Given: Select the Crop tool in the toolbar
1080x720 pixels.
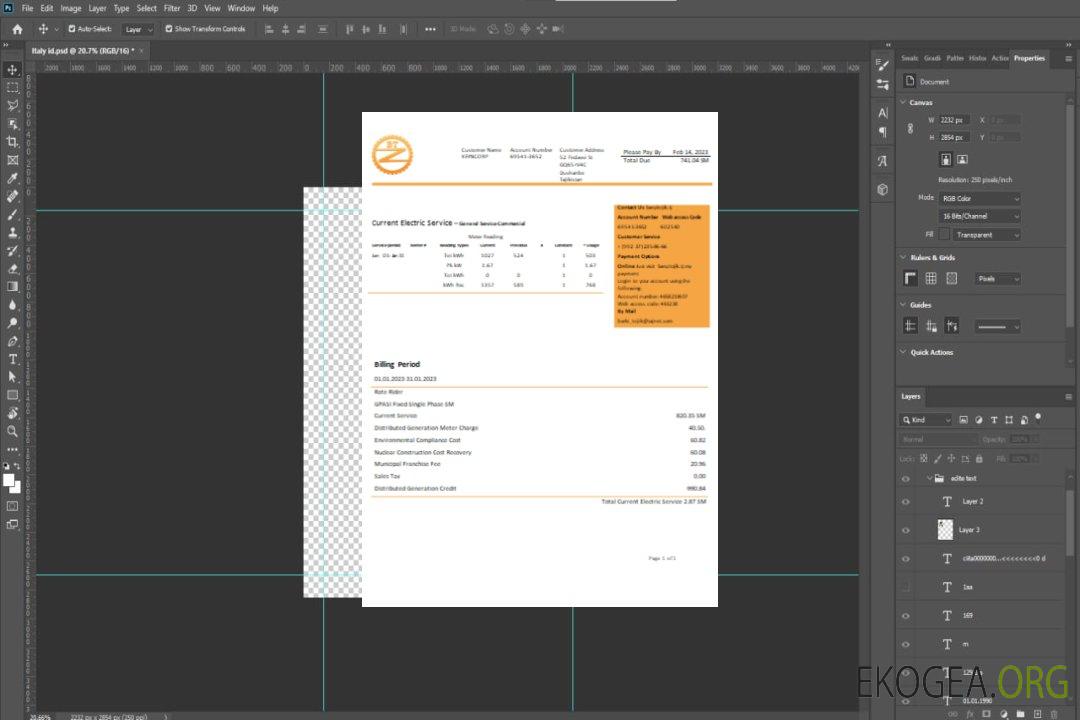Looking at the screenshot, I should 13,141.
